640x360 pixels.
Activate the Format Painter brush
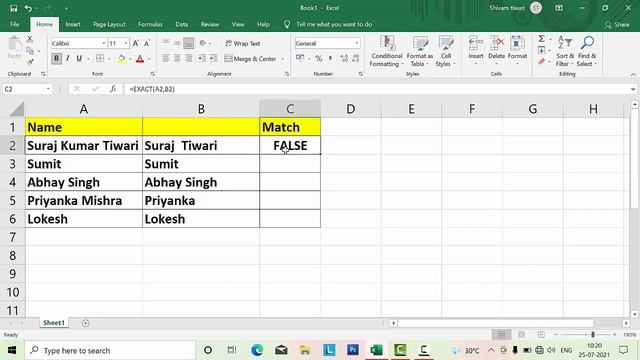pos(30,62)
